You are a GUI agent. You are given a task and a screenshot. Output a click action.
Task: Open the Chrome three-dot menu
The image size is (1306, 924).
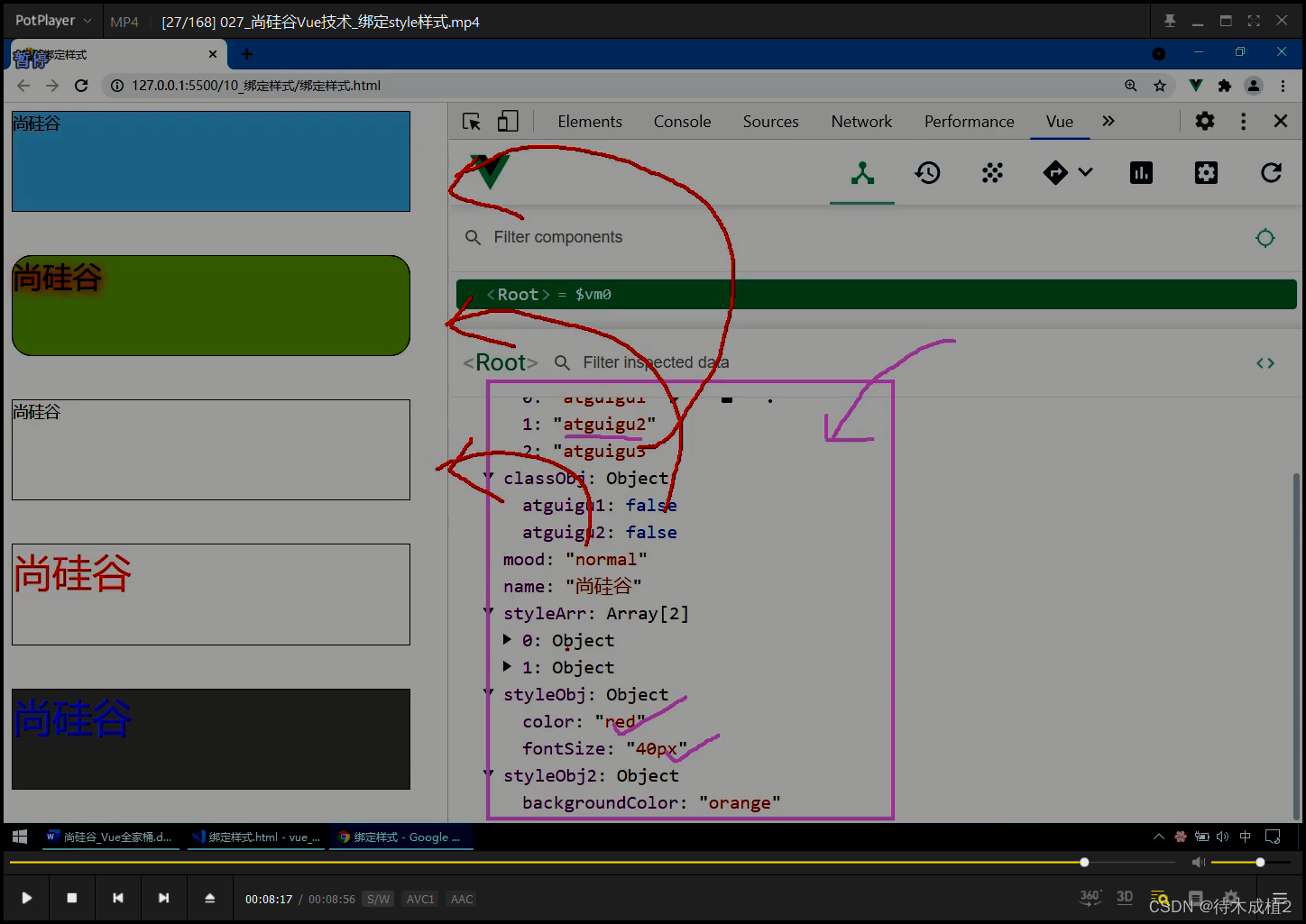[x=1283, y=86]
